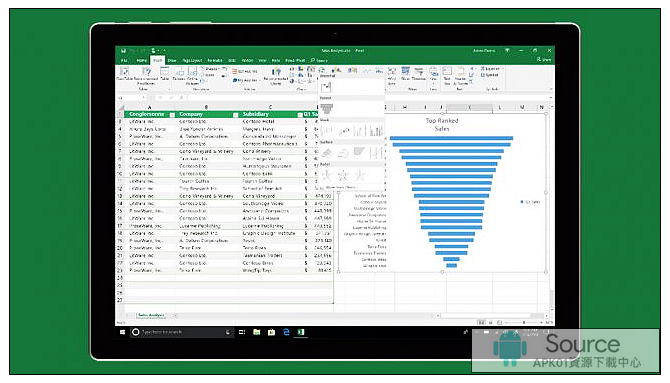Open the Company column filter dropdown
Screen dimensions: 670x383
pyautogui.click(x=235, y=115)
